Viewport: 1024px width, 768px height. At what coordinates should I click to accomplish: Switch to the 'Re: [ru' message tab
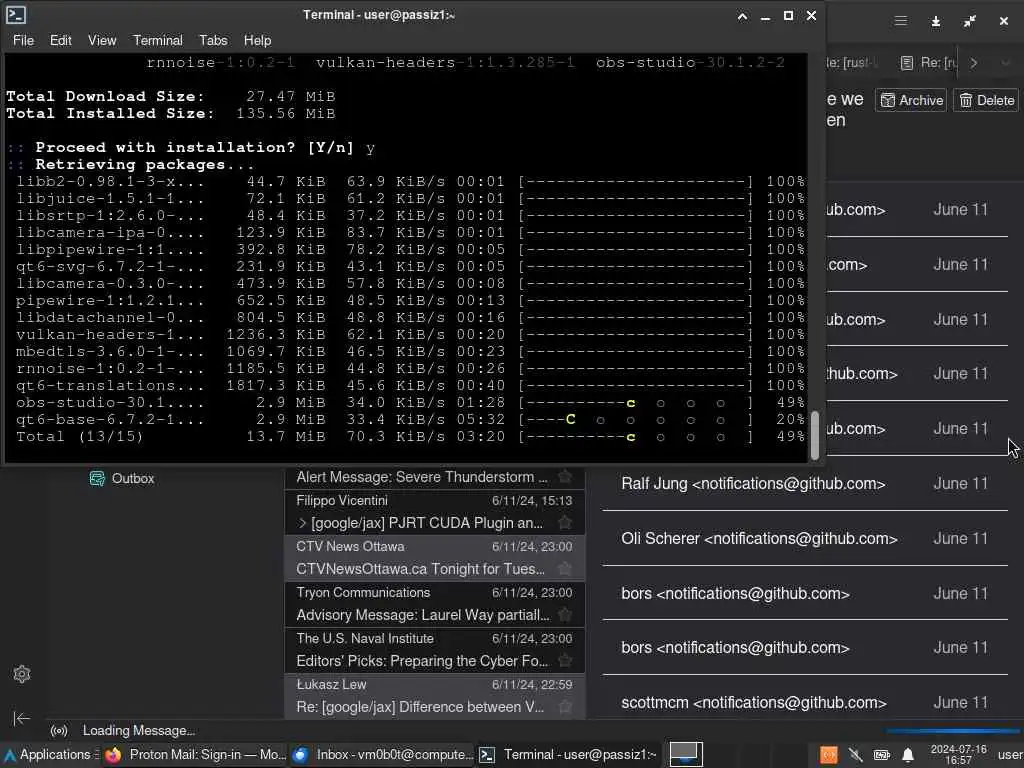click(x=928, y=63)
